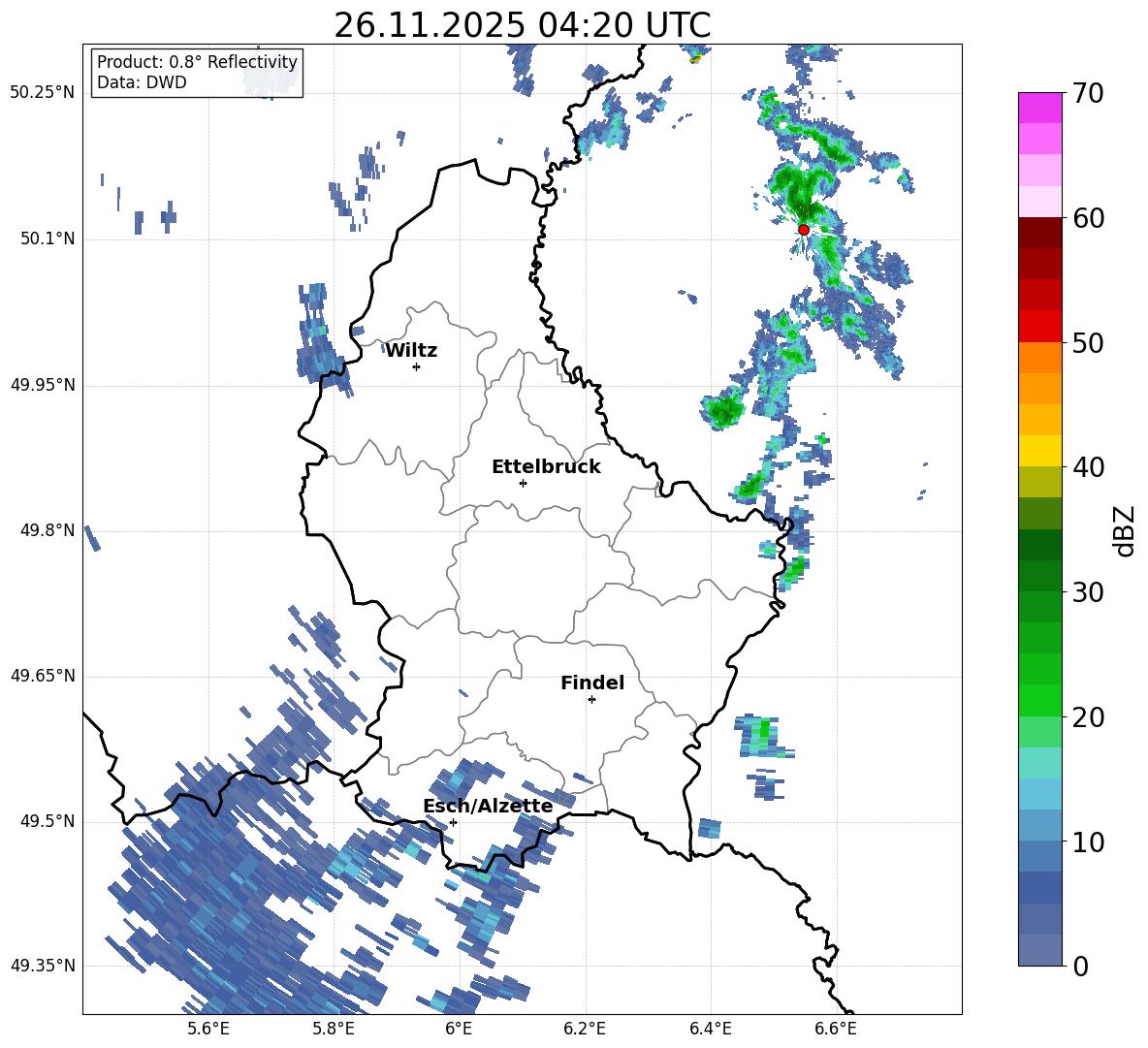The height and width of the screenshot is (1048, 1148).
Task: Click the 49.95°N latitude label
Action: (x=43, y=385)
